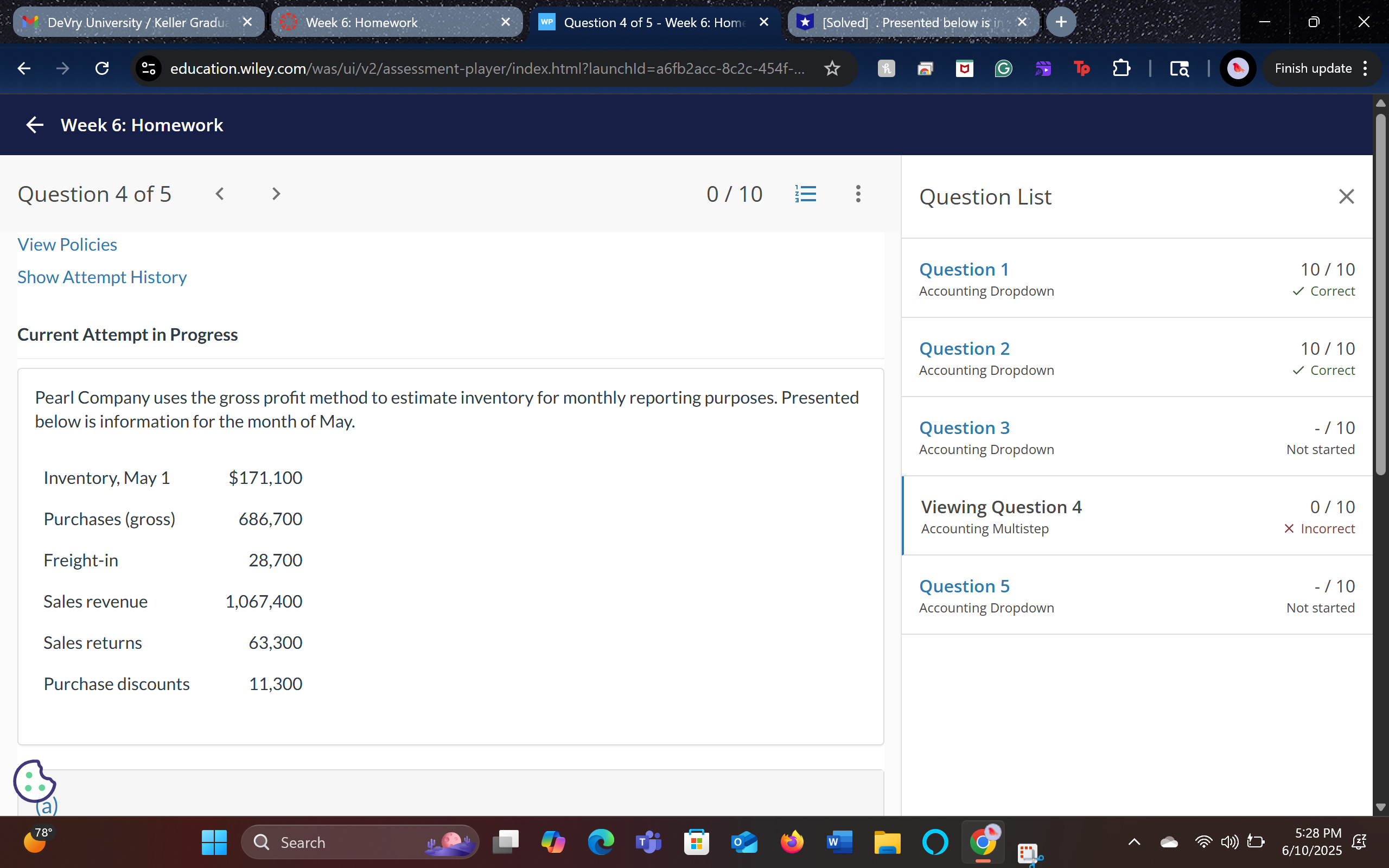Reload the page
This screenshot has height=868, width=1389.
point(102,69)
